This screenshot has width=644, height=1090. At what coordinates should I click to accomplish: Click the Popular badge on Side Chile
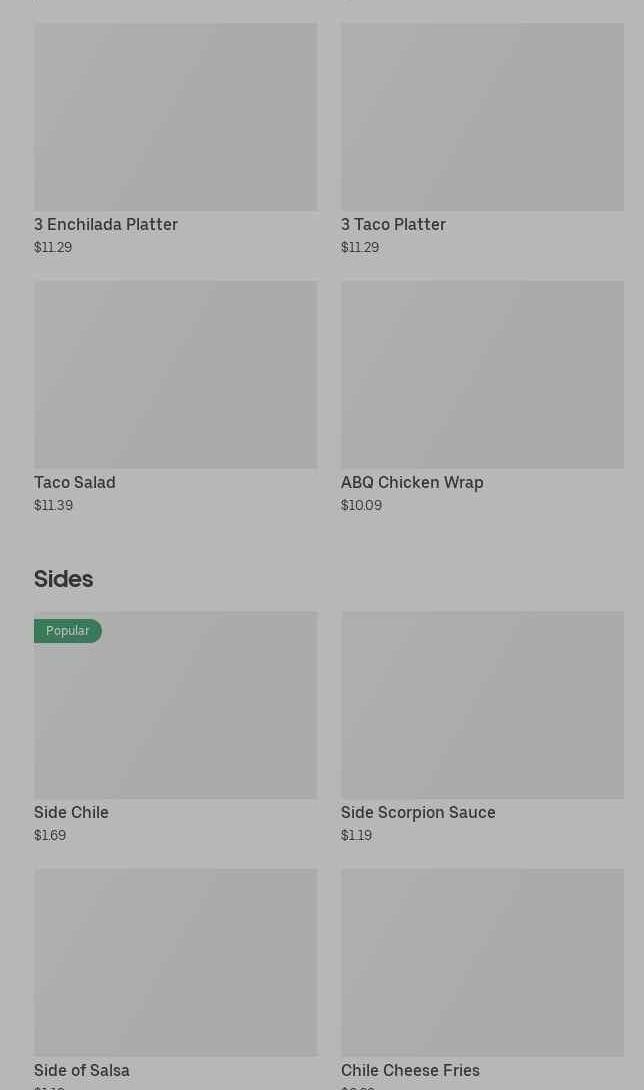[68, 631]
